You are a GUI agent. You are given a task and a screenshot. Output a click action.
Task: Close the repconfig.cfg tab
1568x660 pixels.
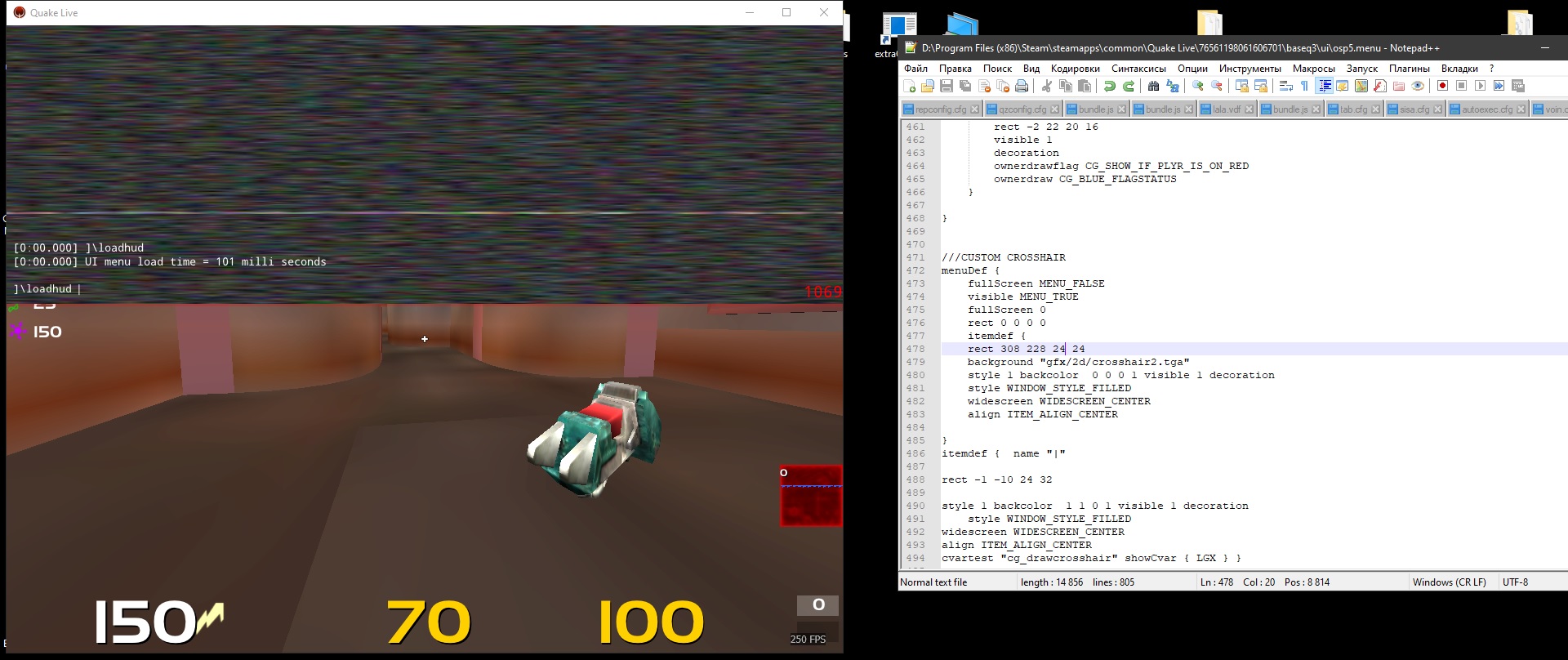[x=973, y=109]
